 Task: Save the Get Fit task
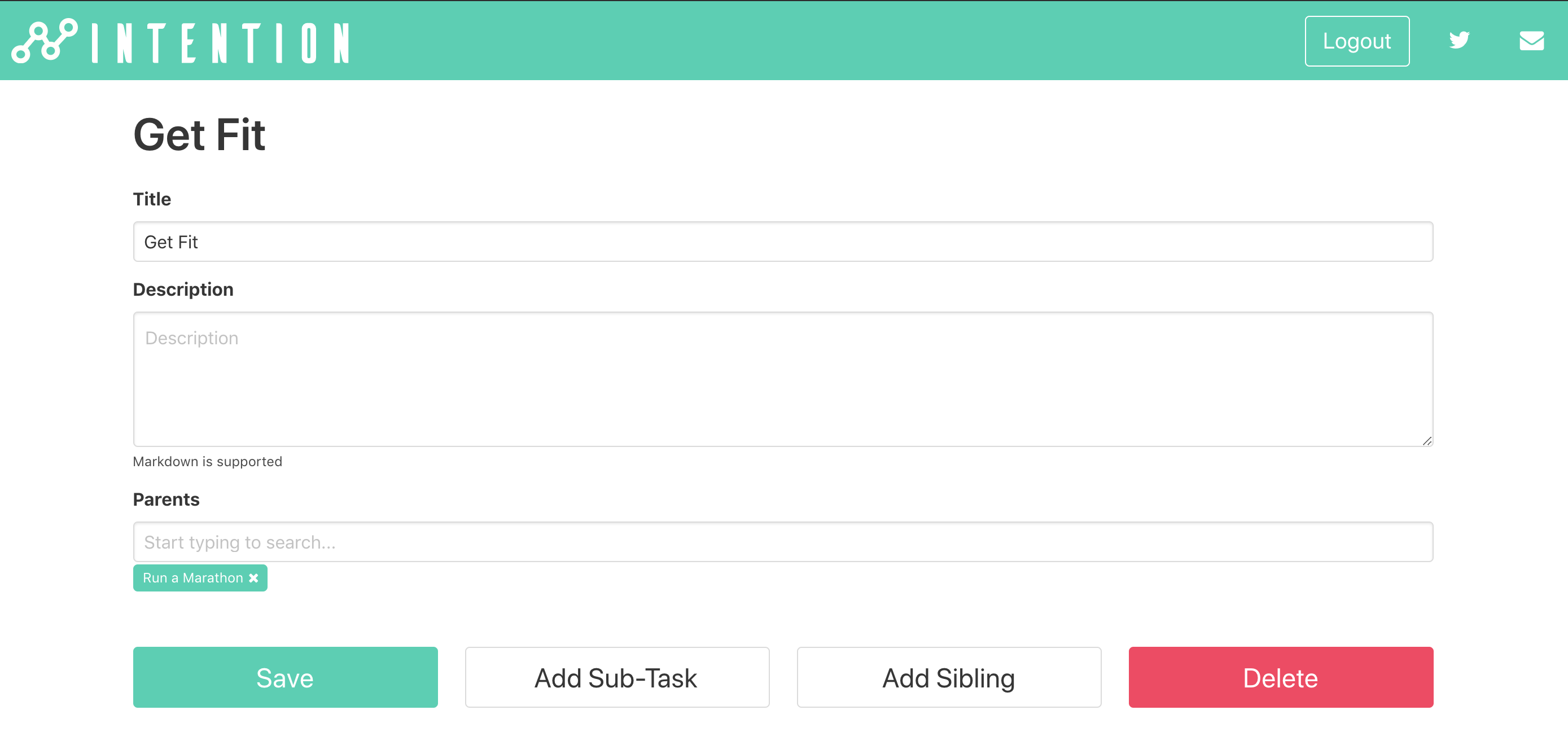pyautogui.click(x=285, y=677)
